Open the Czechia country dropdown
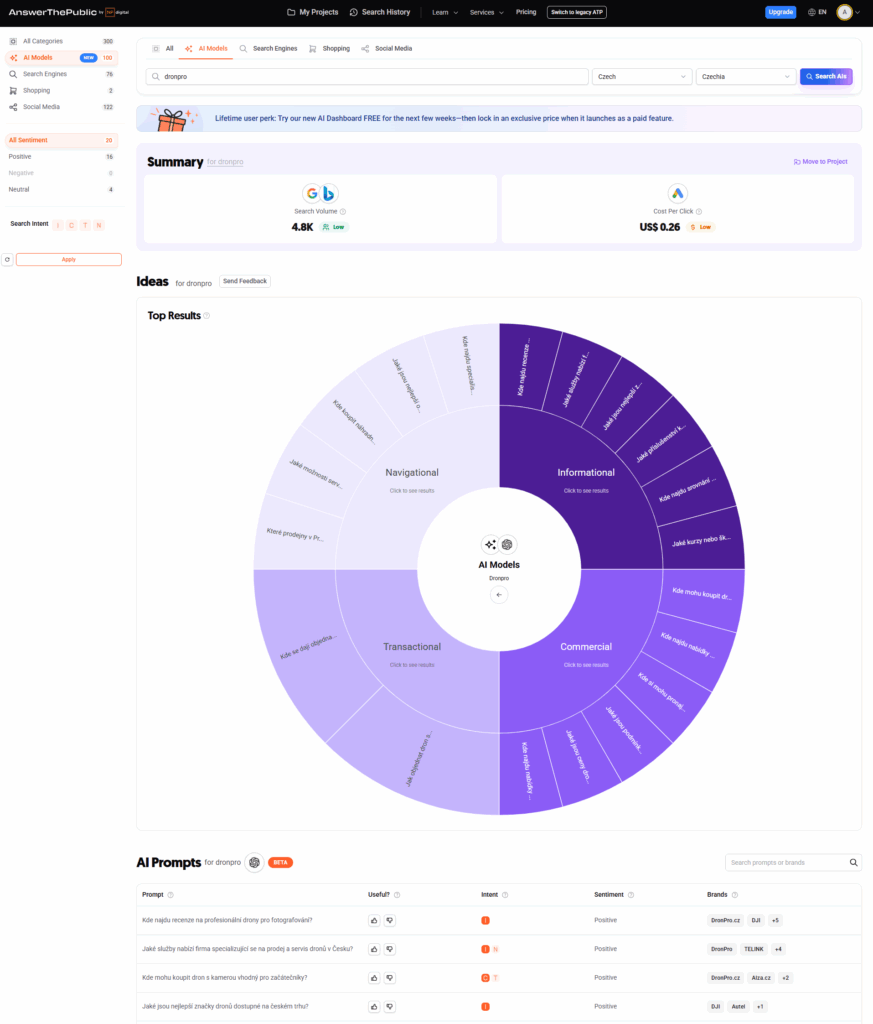 click(745, 76)
